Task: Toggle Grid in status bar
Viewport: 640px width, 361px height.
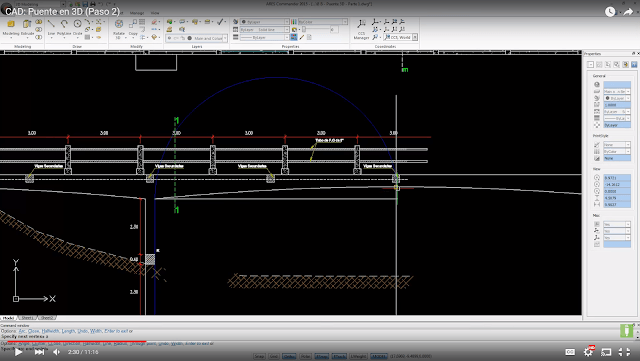Action: [273, 357]
